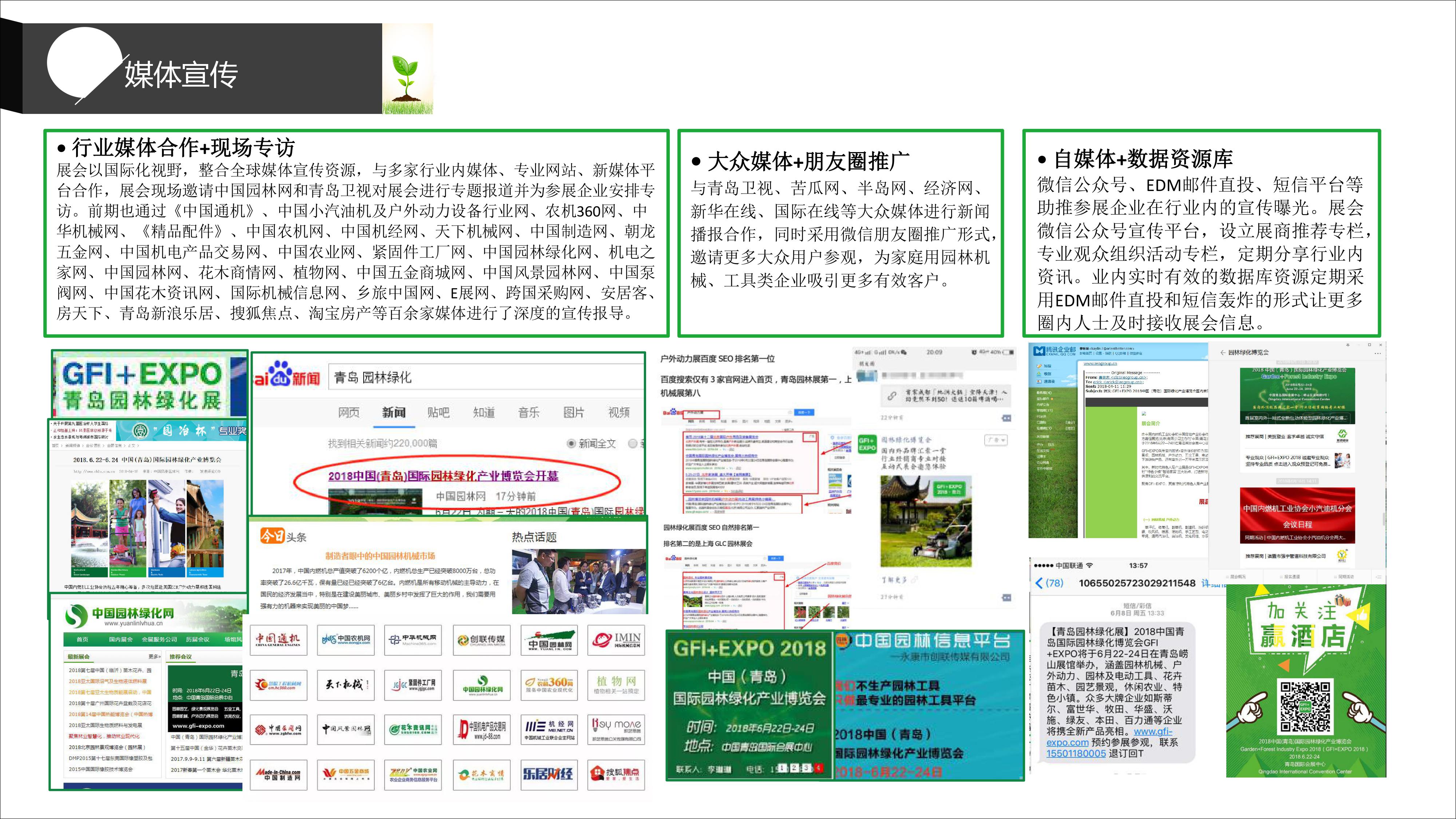Open the three-dot menu in WeChat window
Image resolution: width=1456 pixels, height=819 pixels.
click(x=1377, y=354)
